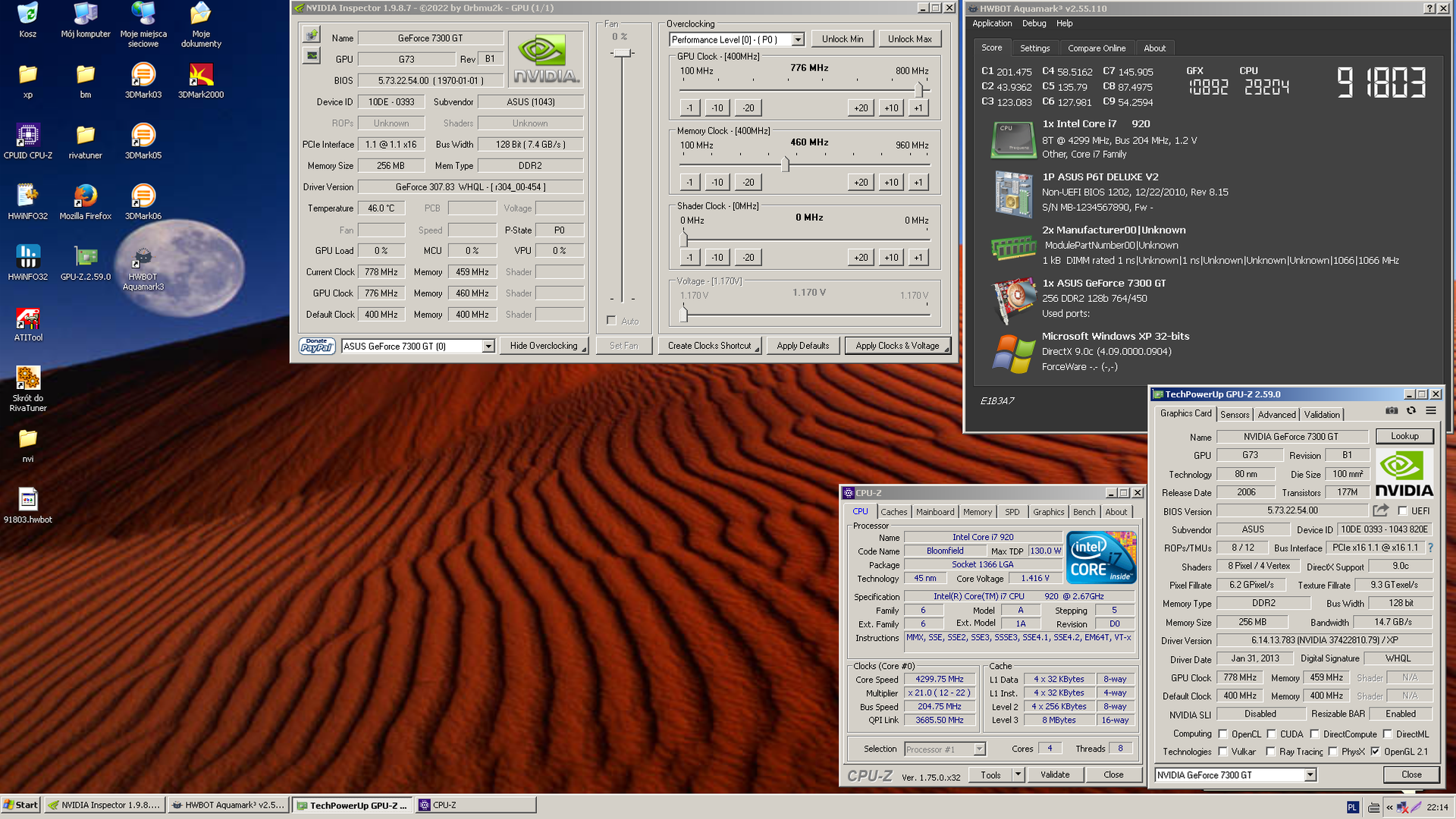Open the Kosz recycle bin icon

28,20
